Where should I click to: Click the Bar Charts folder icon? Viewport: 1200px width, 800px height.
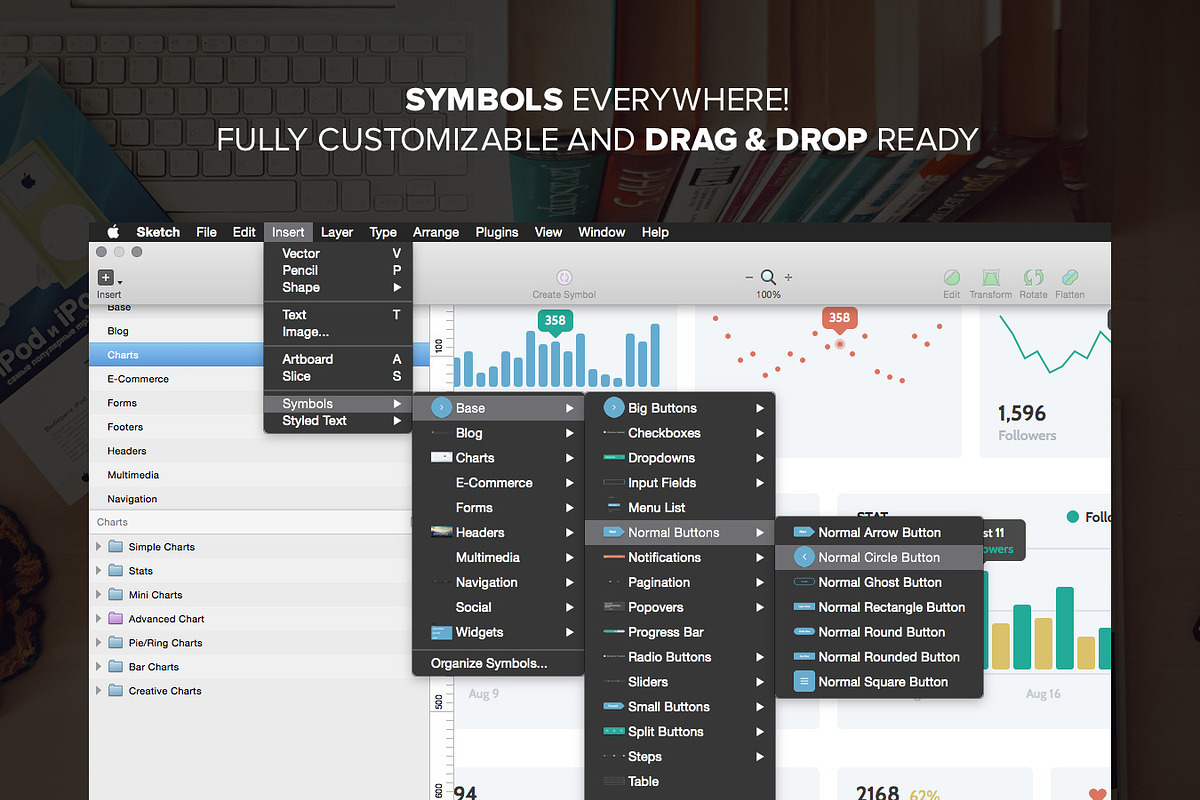115,667
